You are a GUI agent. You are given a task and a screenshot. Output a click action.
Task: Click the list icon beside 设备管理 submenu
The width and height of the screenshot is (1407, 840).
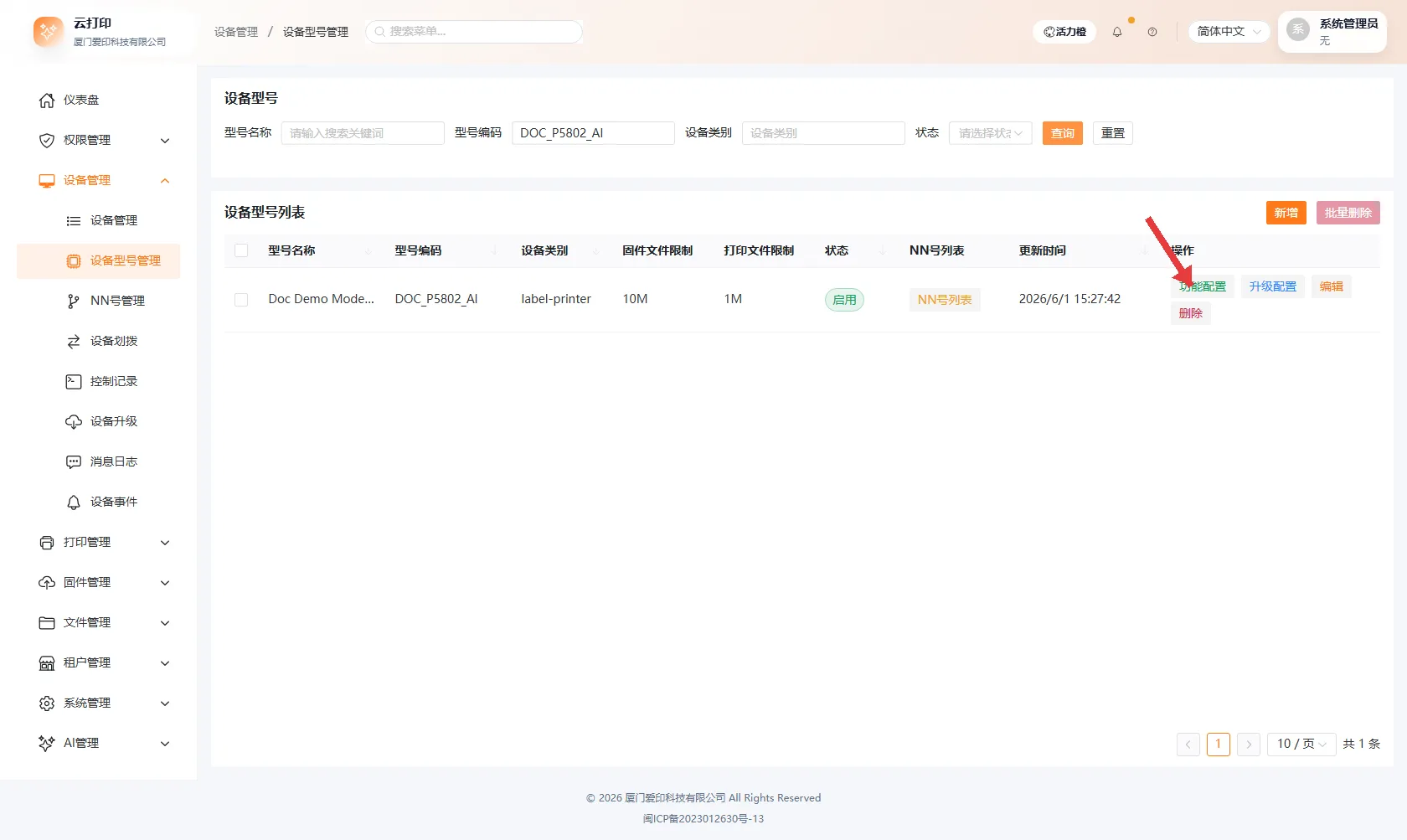(x=74, y=221)
